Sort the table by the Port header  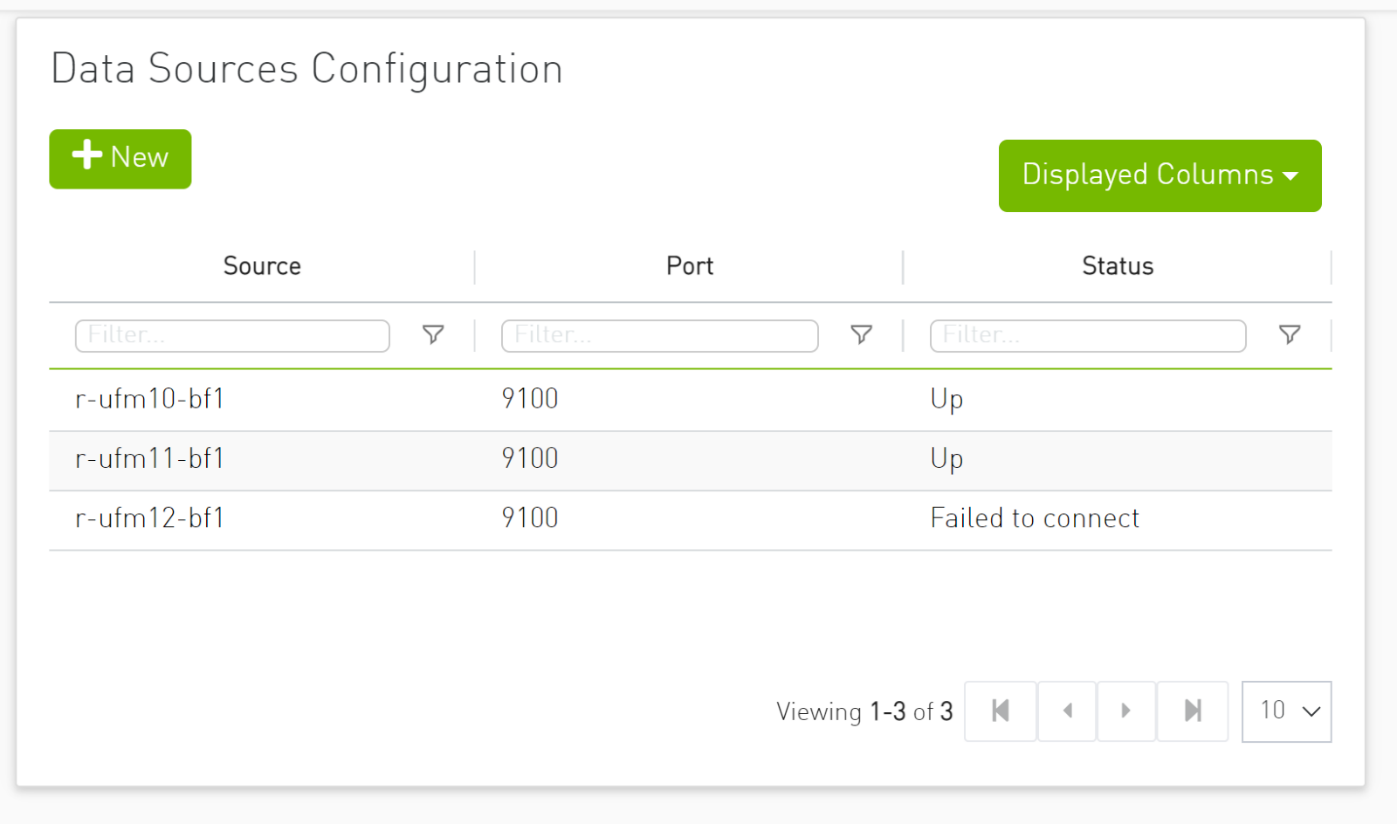(x=689, y=266)
